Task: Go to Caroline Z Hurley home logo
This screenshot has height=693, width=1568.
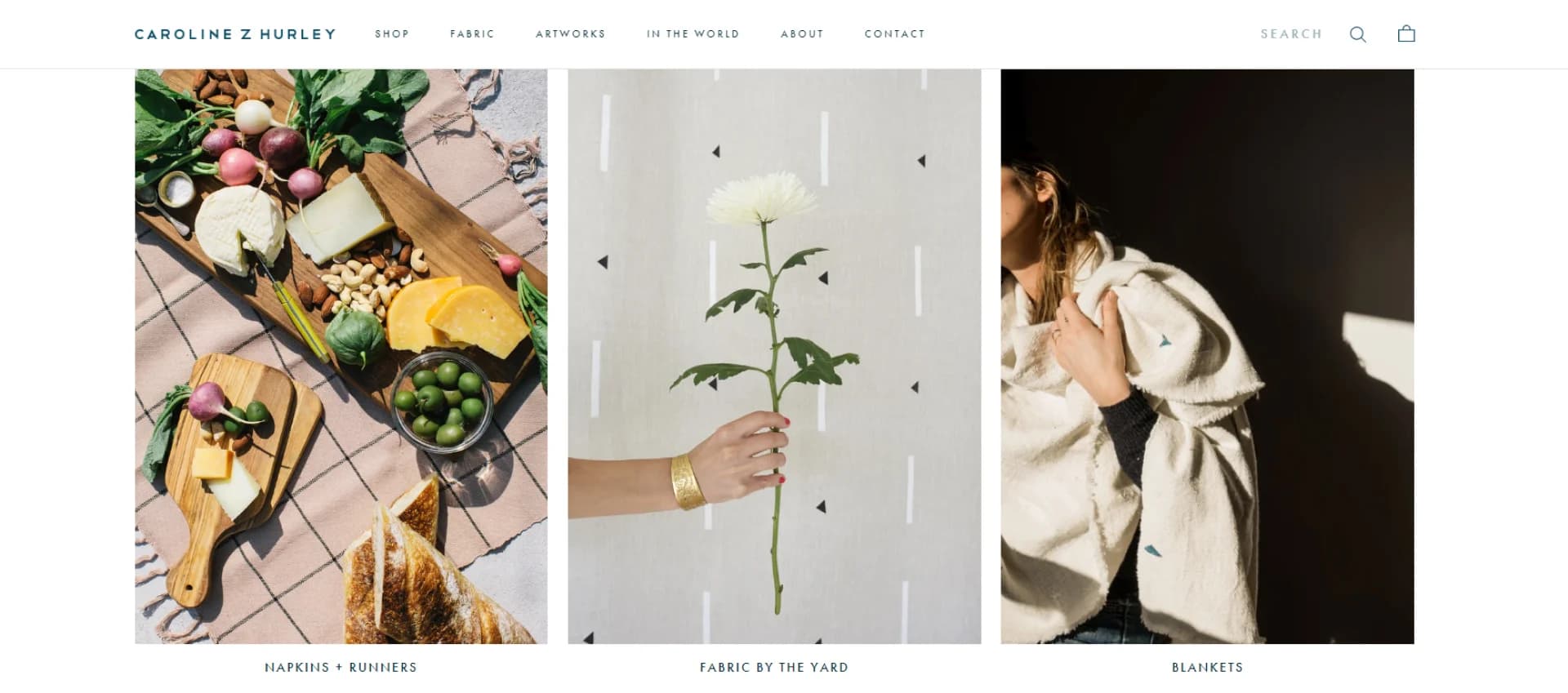Action: click(235, 34)
